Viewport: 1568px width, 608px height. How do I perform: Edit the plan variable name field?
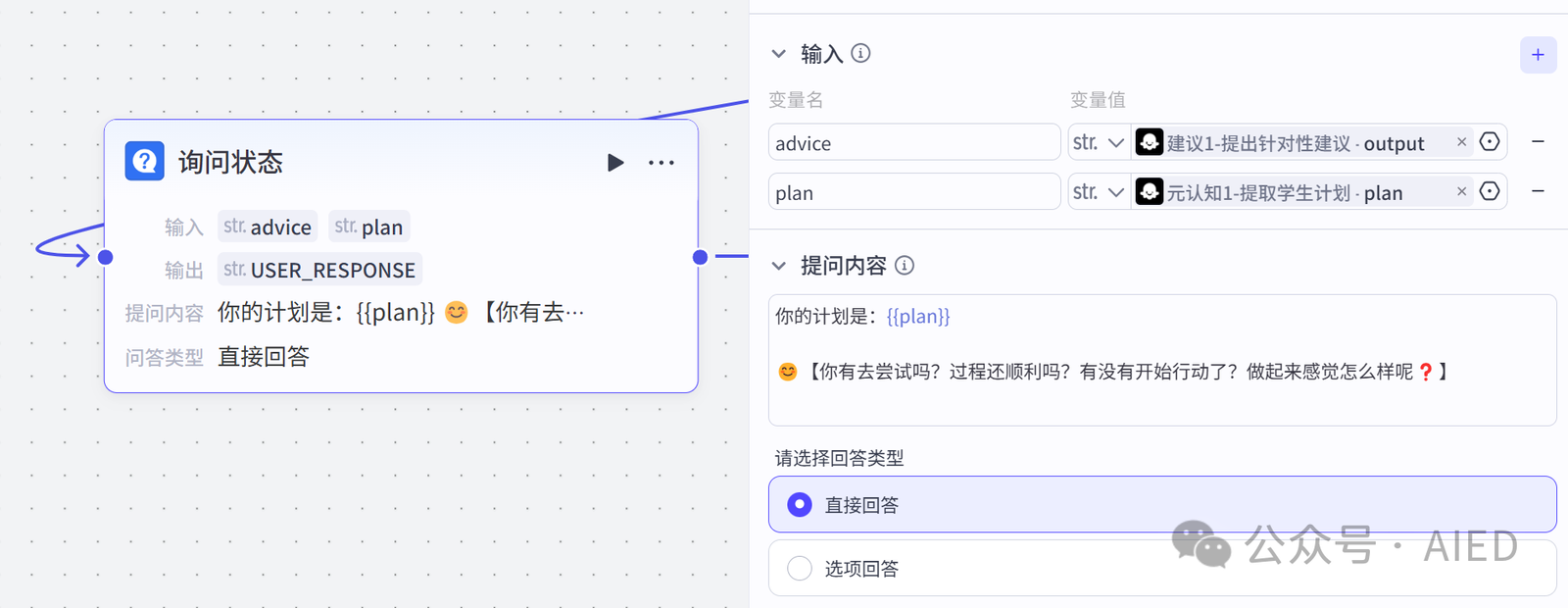click(914, 192)
